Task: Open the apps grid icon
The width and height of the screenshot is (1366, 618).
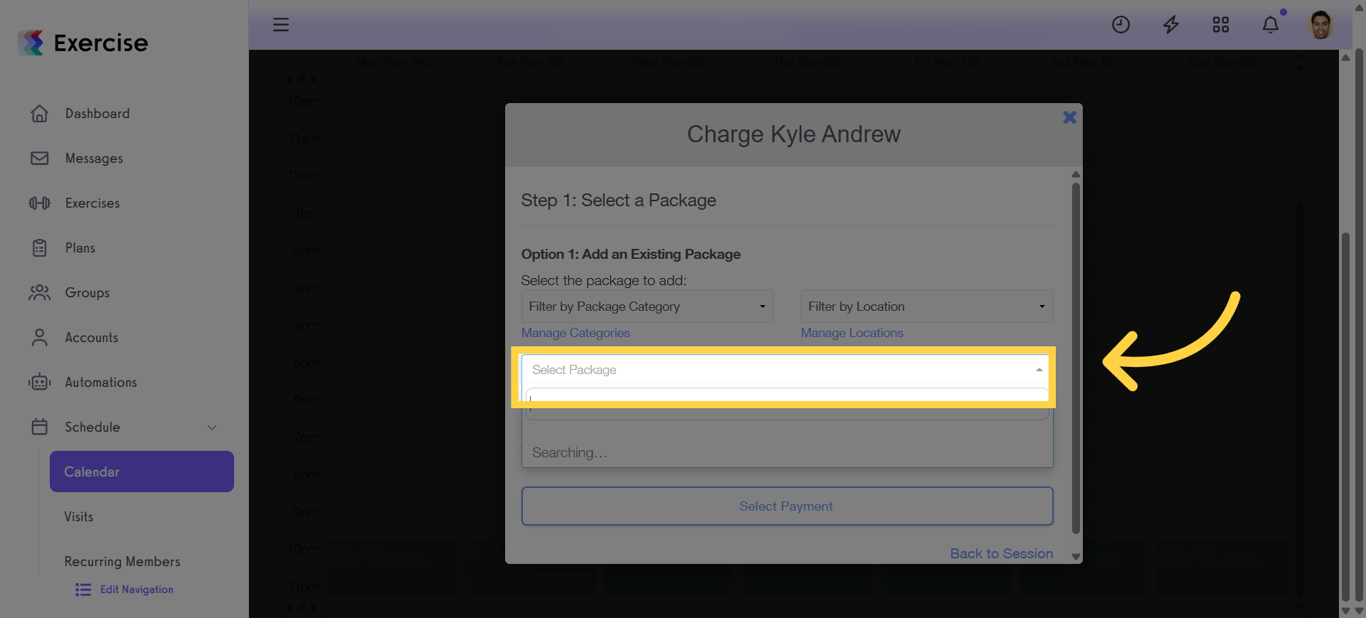Action: point(1221,24)
